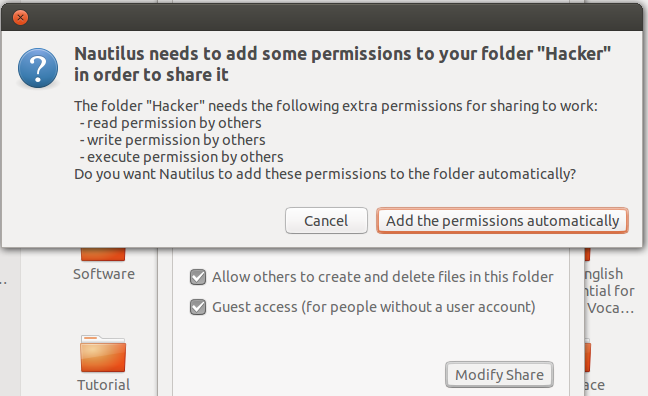Click the execute permission by others line
The image size is (648, 396).
click(x=181, y=157)
